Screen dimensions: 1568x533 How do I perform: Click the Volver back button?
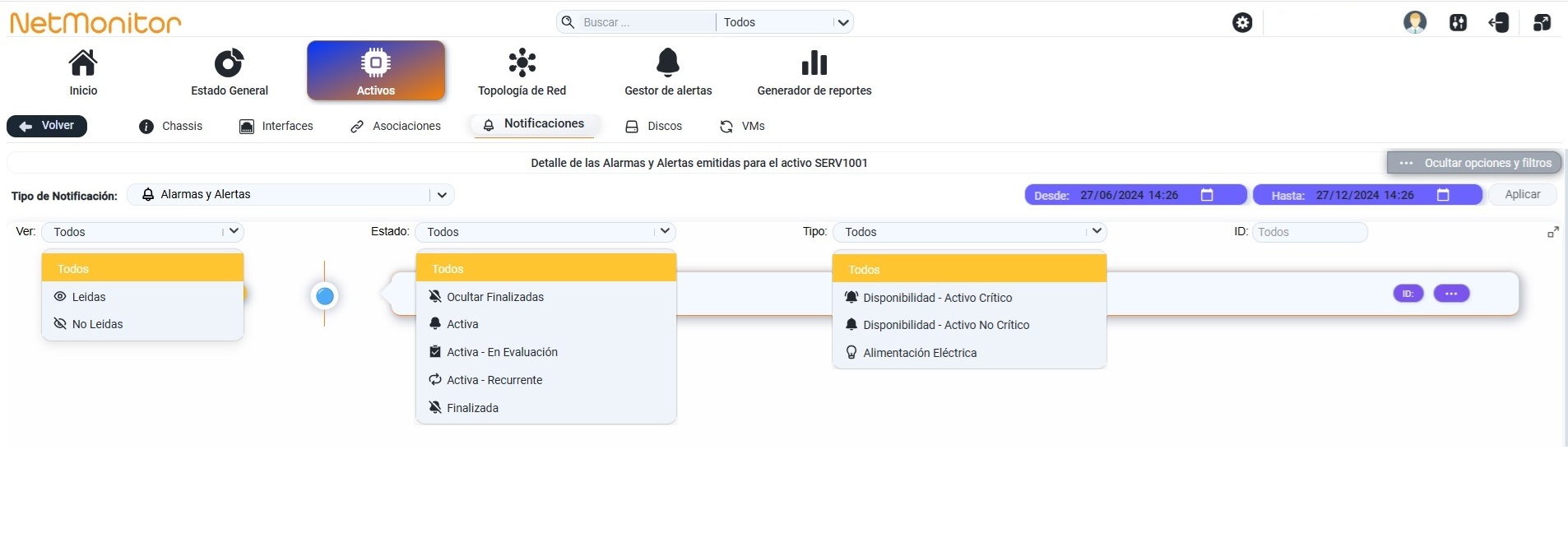coord(47,126)
